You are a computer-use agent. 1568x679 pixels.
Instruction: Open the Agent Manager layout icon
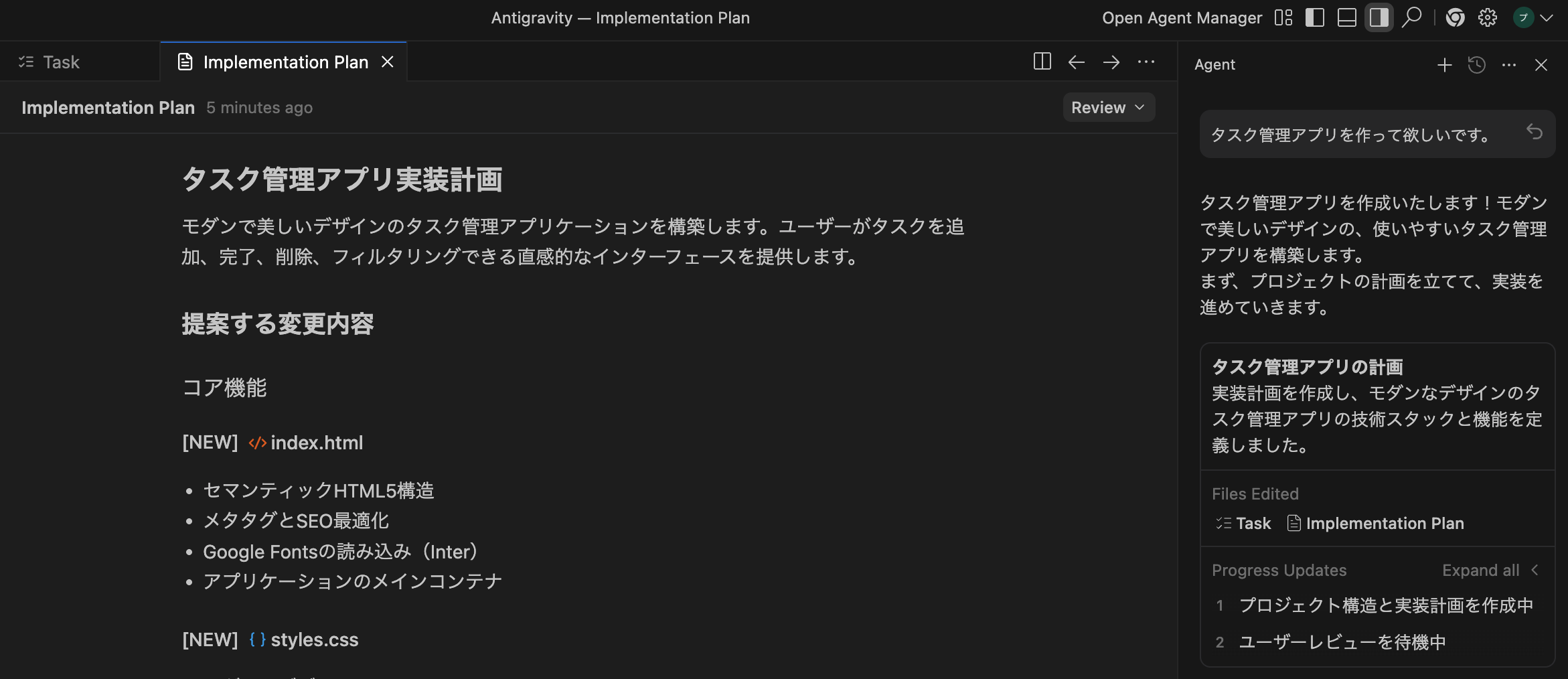point(1284,17)
